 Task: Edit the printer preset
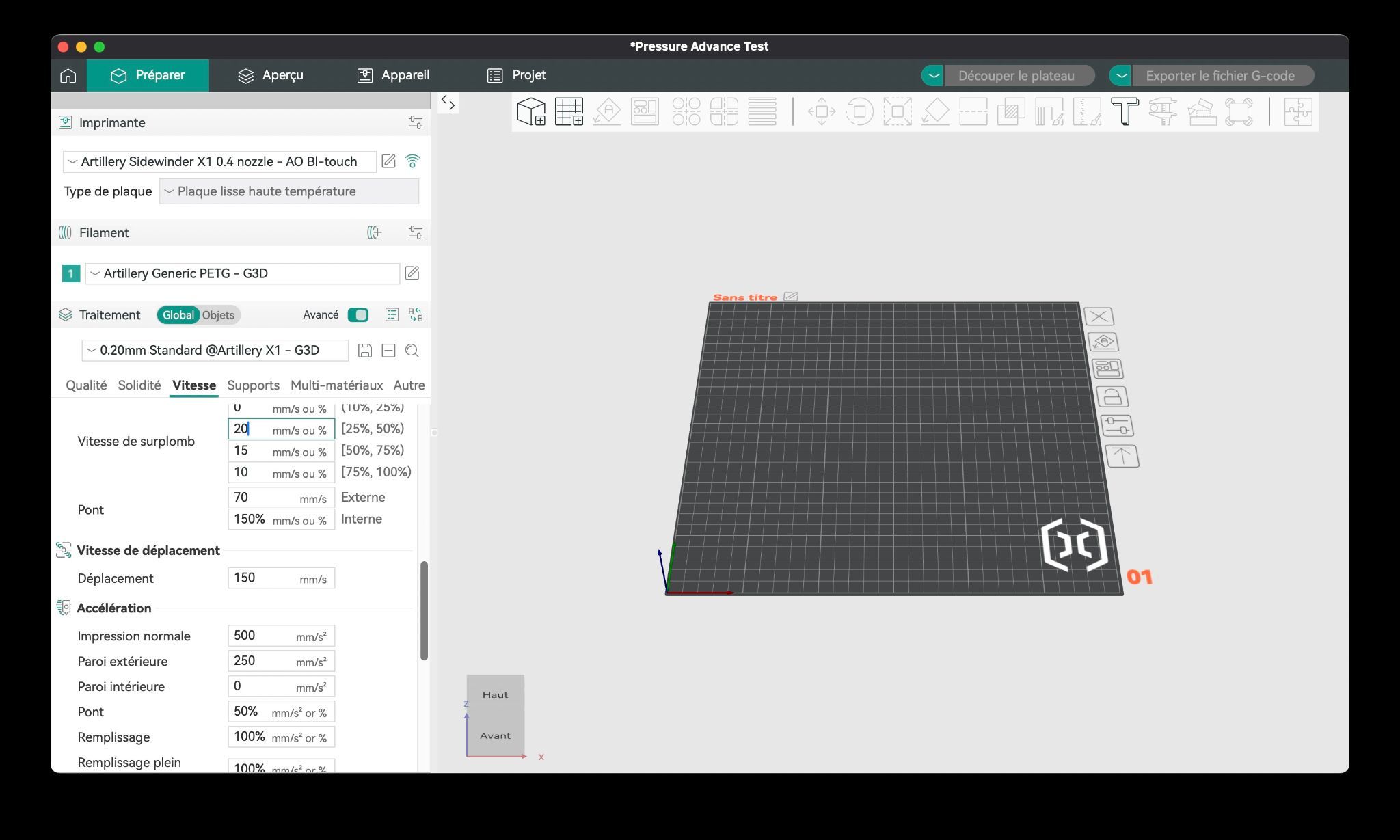click(x=388, y=161)
